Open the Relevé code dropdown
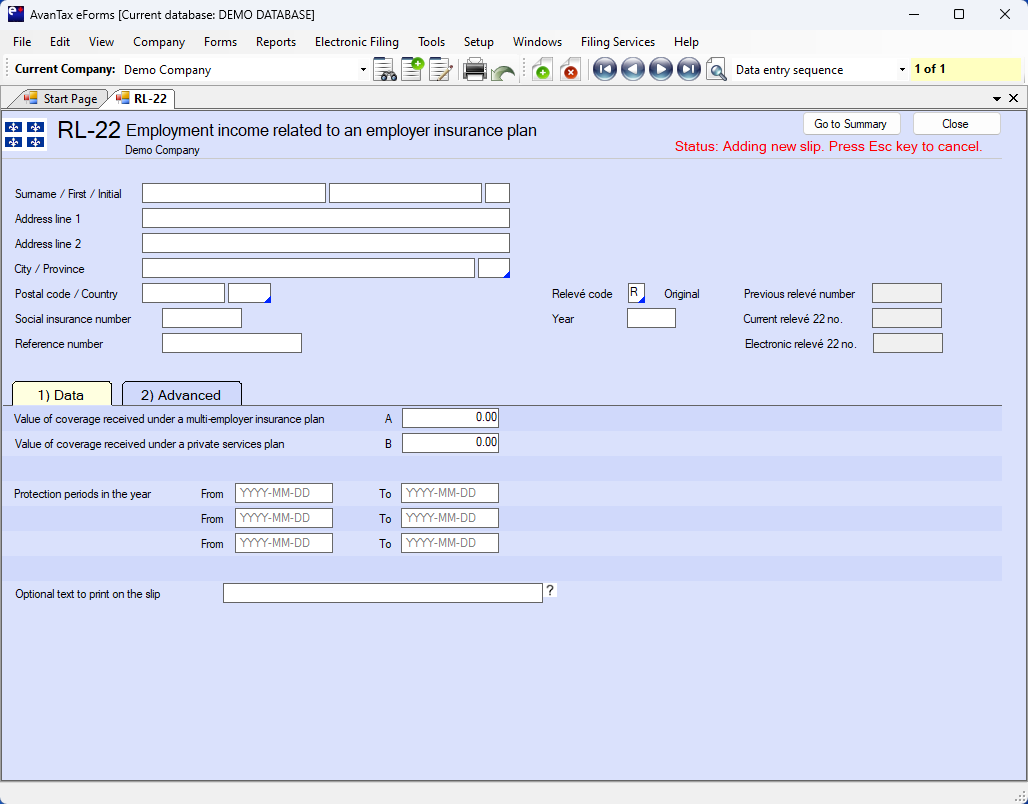The width and height of the screenshot is (1028, 804). [x=636, y=293]
